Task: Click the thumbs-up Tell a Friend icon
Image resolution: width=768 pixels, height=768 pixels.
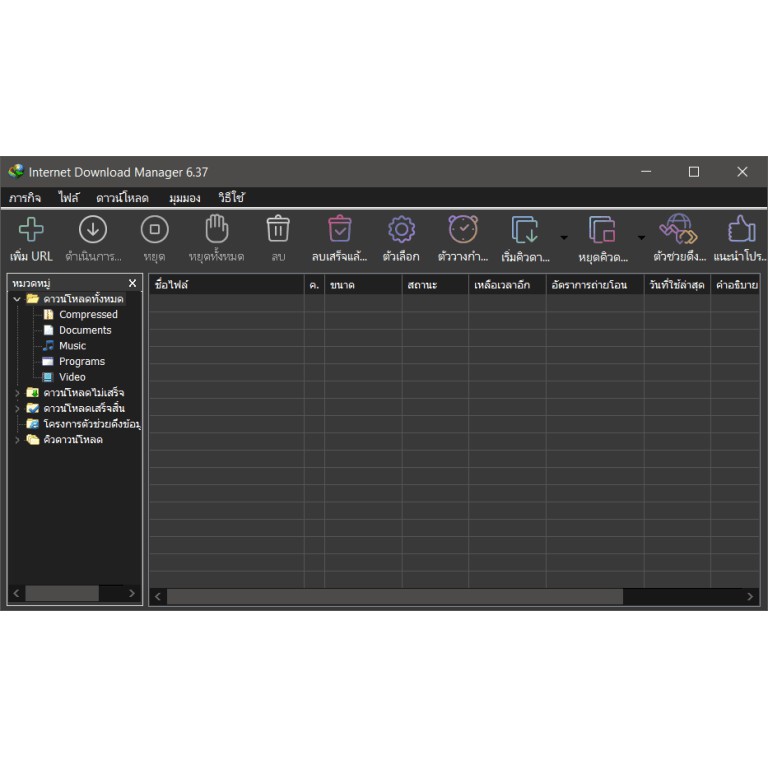Action: pyautogui.click(x=742, y=229)
